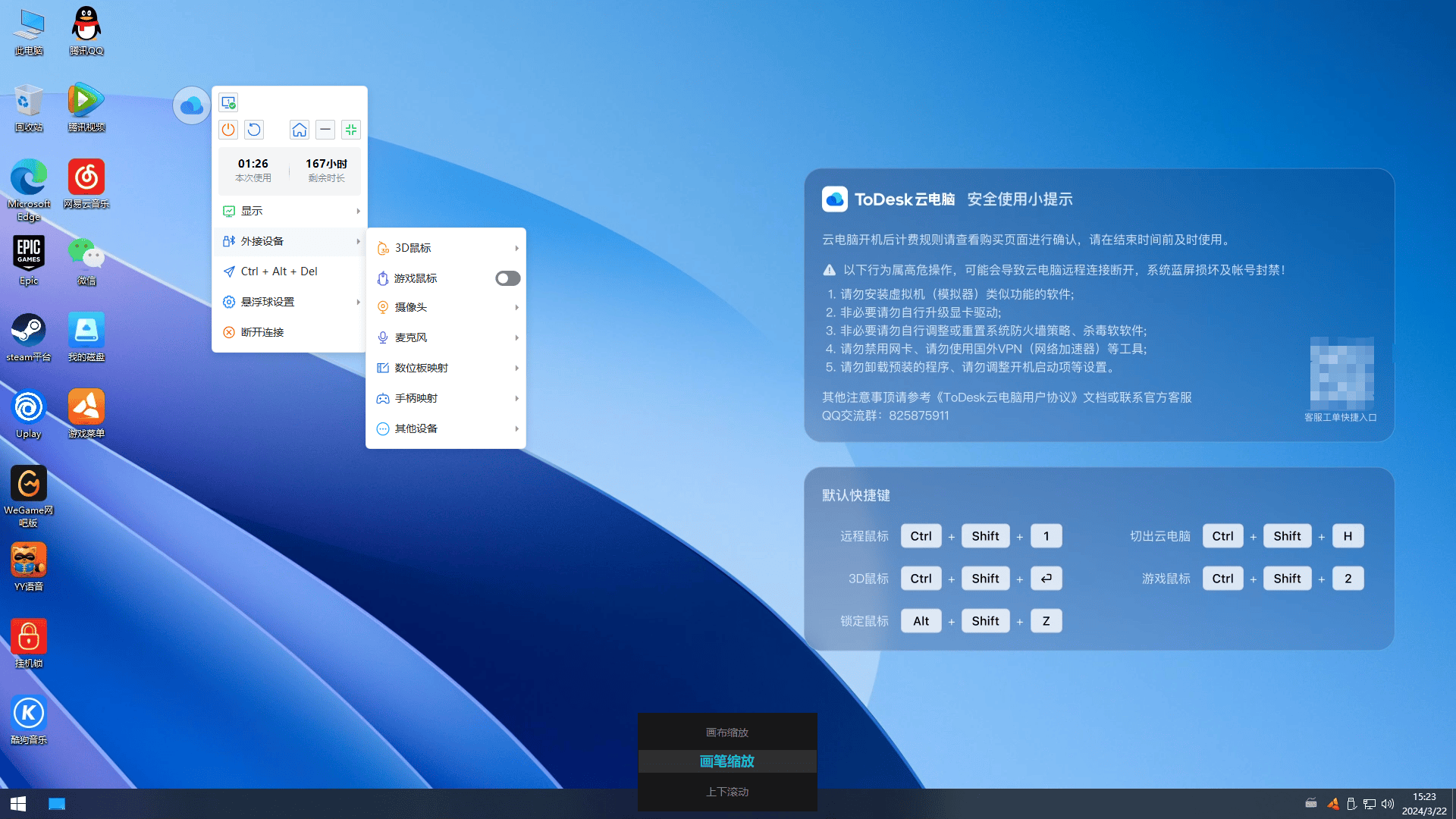
Task: Open 3D鼠标 submenu in 外接设备
Action: point(445,247)
